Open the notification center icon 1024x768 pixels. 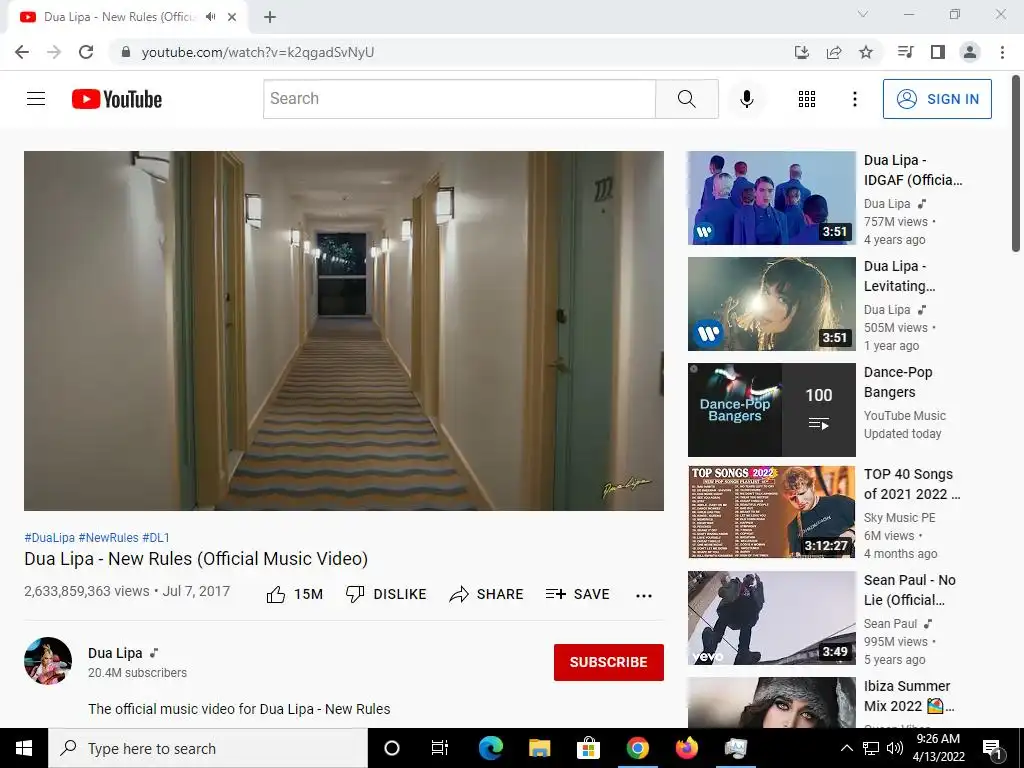coord(993,749)
